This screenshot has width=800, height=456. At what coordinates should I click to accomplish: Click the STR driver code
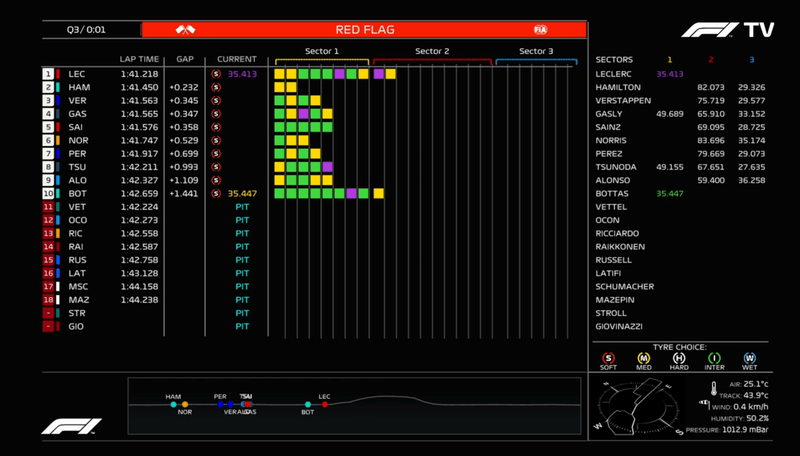pos(77,313)
